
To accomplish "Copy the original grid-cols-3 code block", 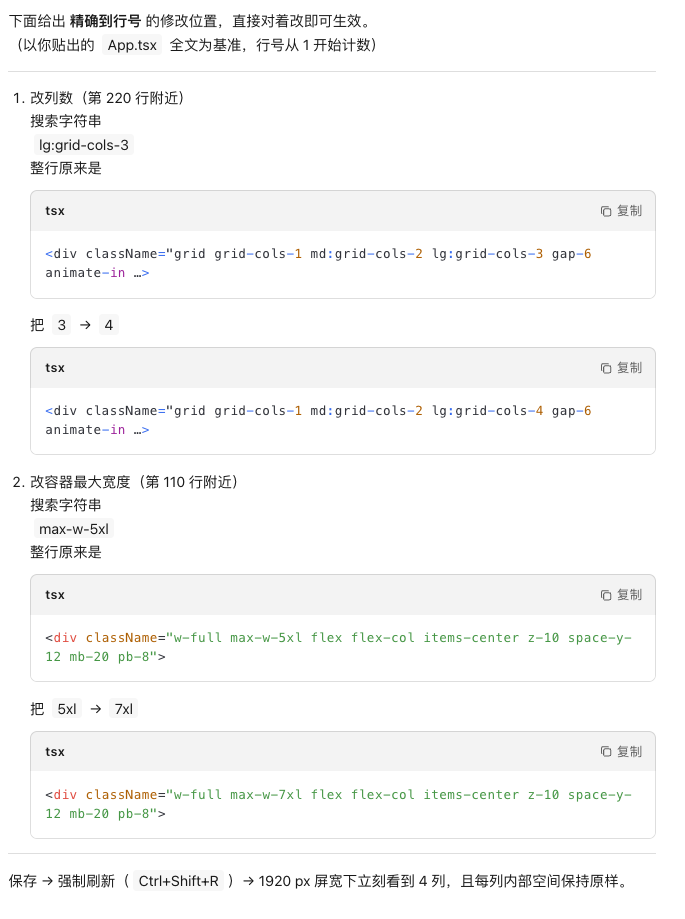I will click(621, 211).
